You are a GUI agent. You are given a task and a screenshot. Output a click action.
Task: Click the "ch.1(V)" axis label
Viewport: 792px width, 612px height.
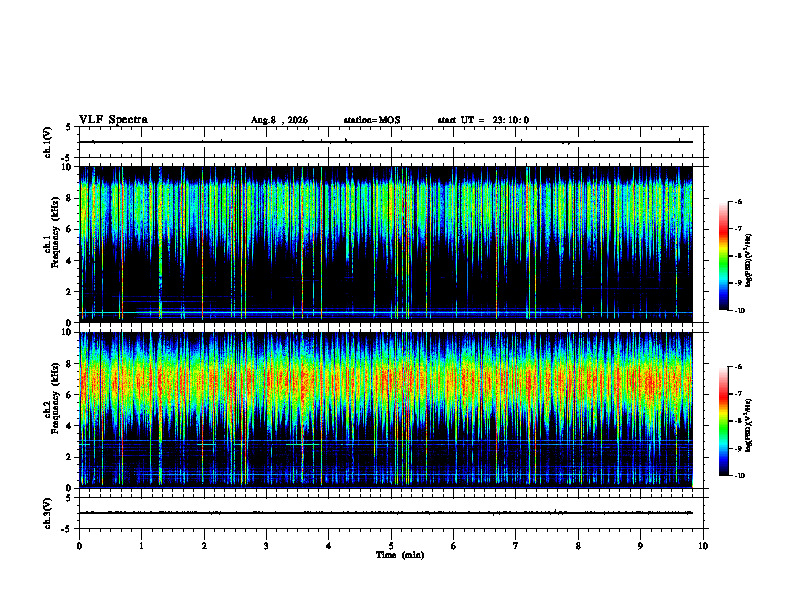pyautogui.click(x=48, y=142)
